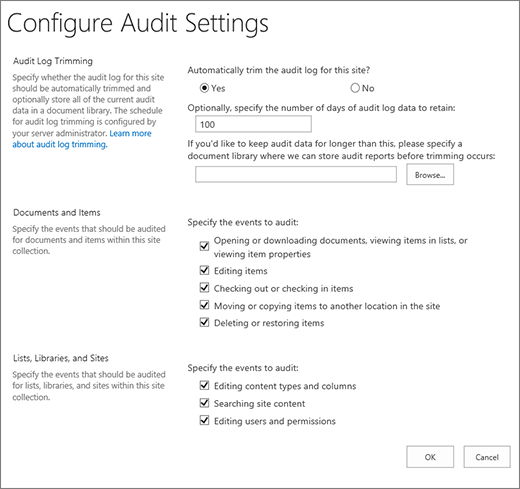
Task: Toggle Searching site content checkbox
Action: pos(204,403)
